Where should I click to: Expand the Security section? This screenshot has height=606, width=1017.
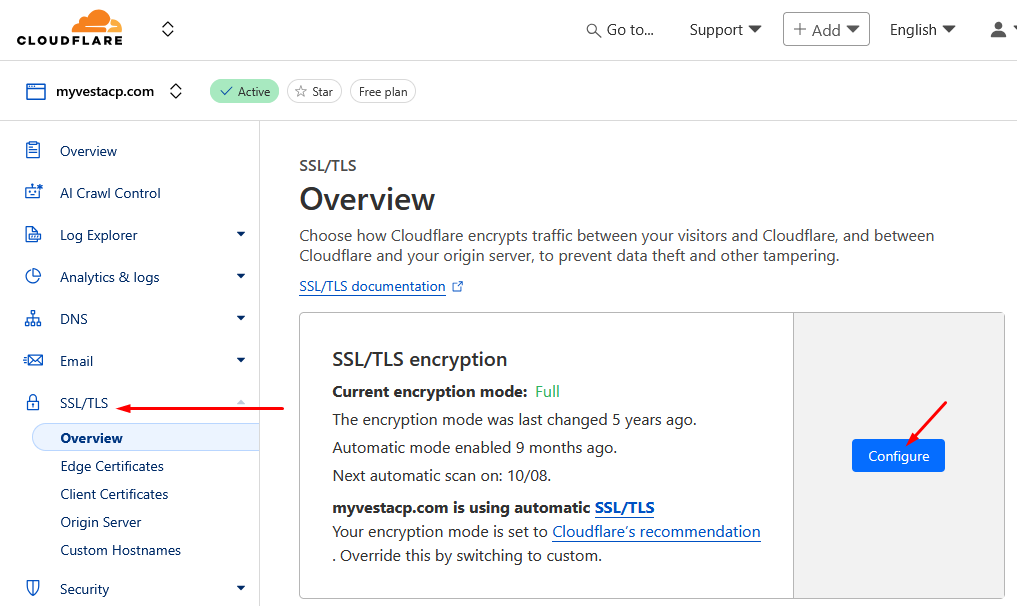[x=241, y=588]
